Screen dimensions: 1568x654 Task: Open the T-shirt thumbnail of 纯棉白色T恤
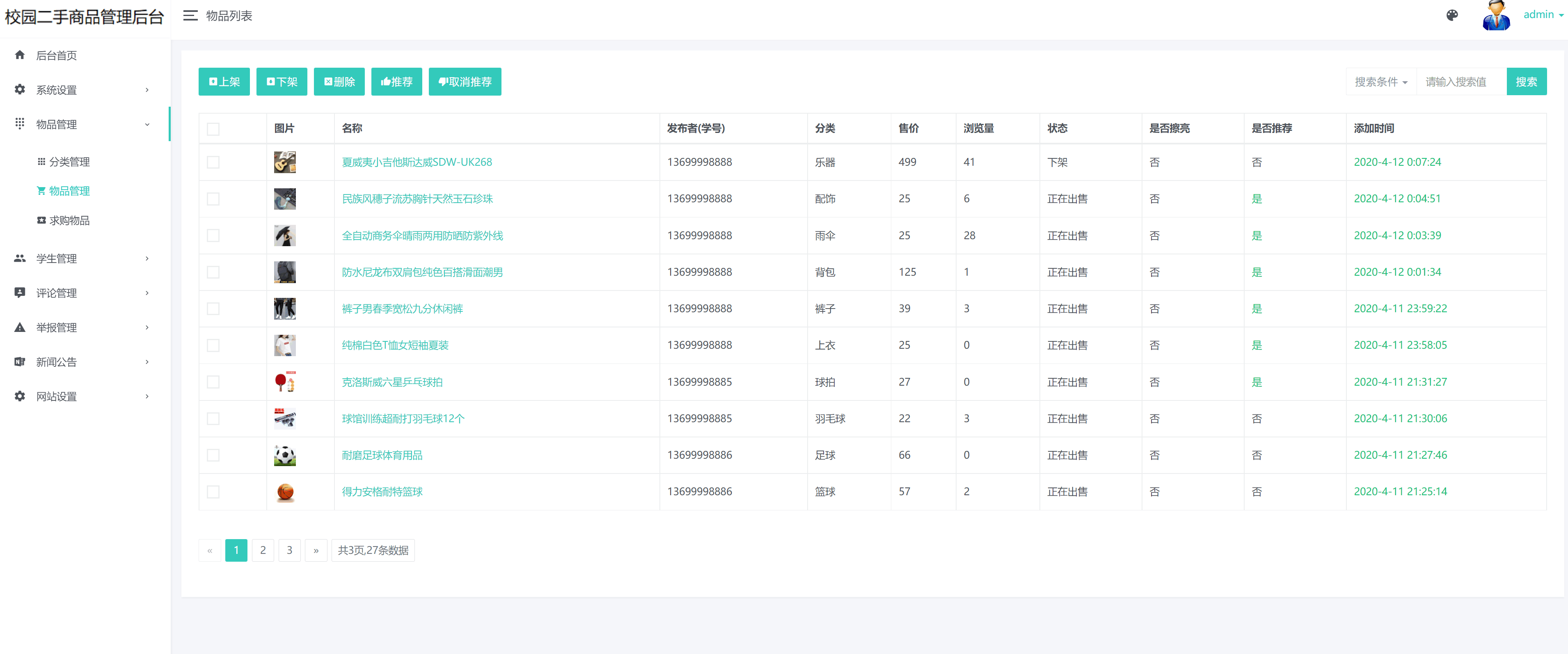285,345
